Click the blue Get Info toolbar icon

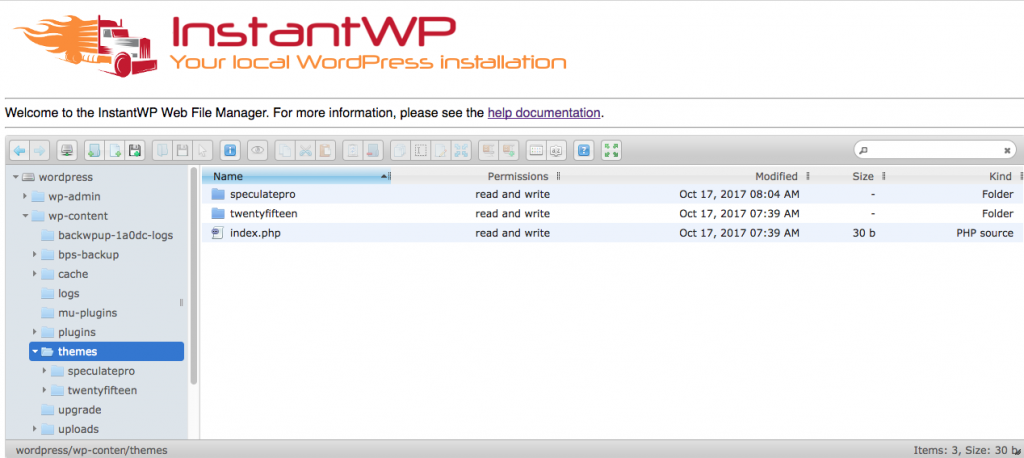click(229, 150)
